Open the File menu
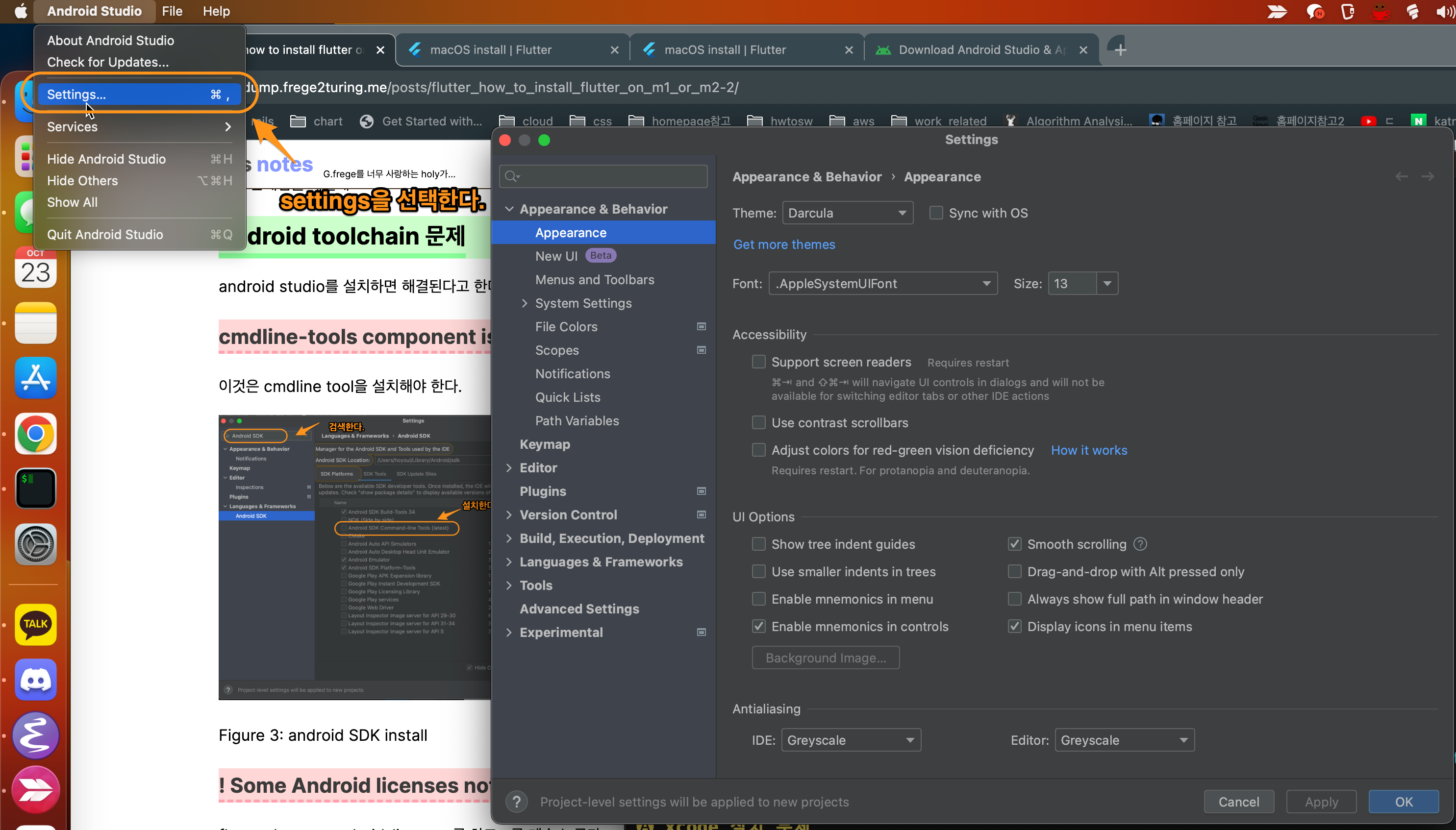This screenshot has width=1456, height=830. tap(172, 11)
